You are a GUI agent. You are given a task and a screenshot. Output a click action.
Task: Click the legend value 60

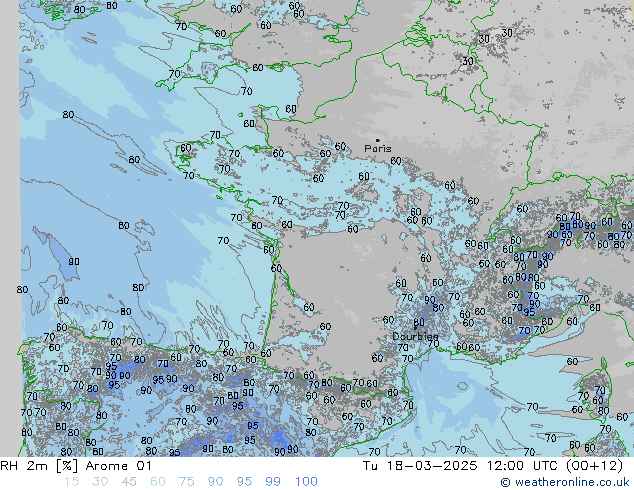158,482
